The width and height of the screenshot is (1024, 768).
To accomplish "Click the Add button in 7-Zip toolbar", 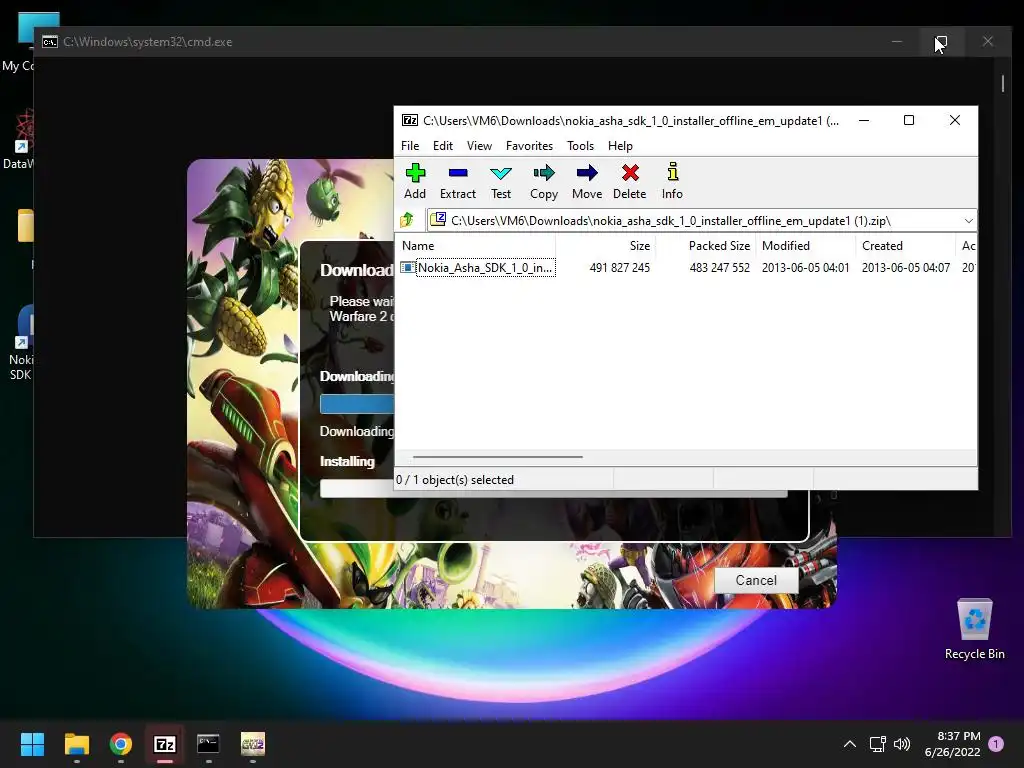I will pyautogui.click(x=415, y=182).
